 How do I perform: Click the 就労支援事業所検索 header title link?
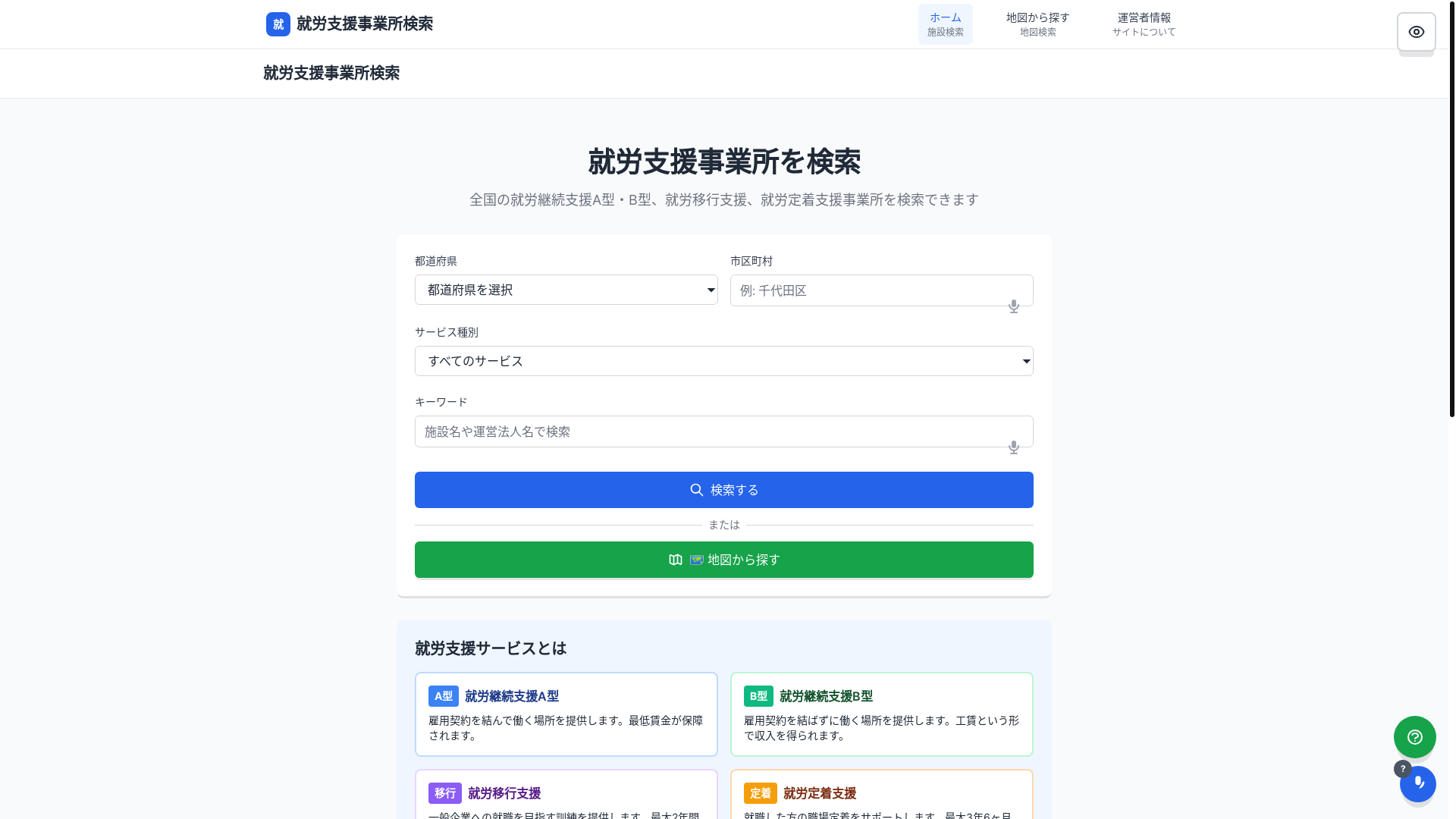[365, 24]
